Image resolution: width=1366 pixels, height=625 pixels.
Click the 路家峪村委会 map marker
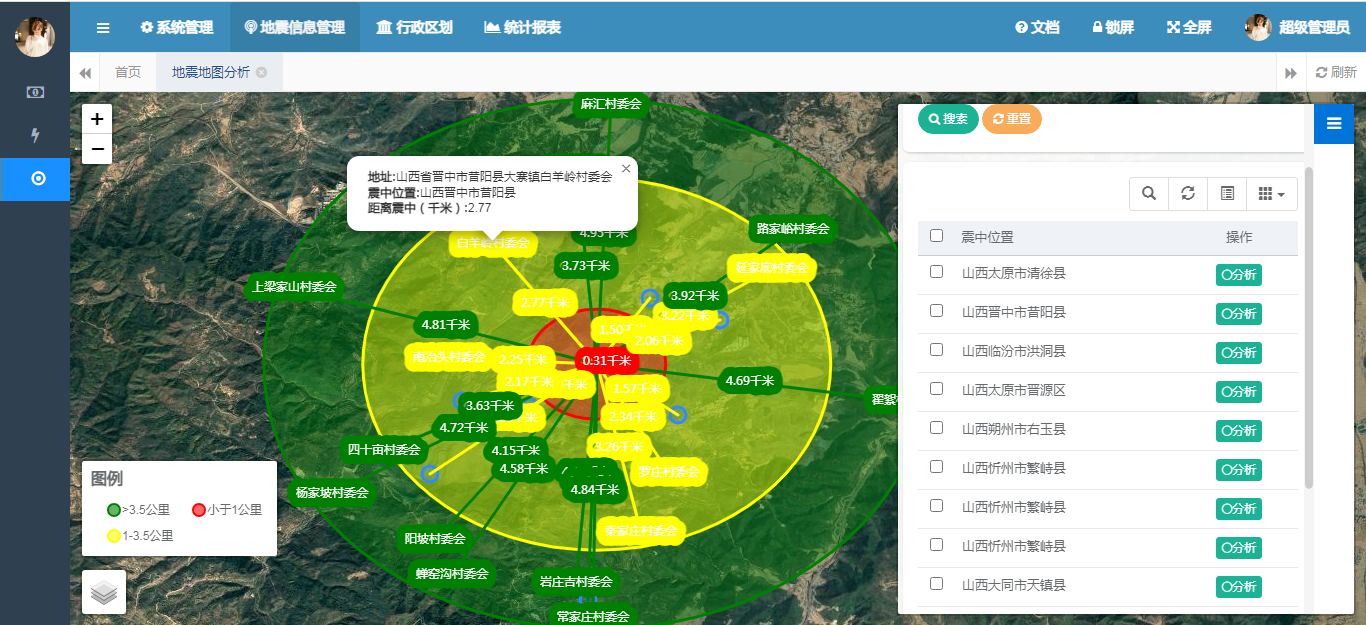tap(793, 229)
